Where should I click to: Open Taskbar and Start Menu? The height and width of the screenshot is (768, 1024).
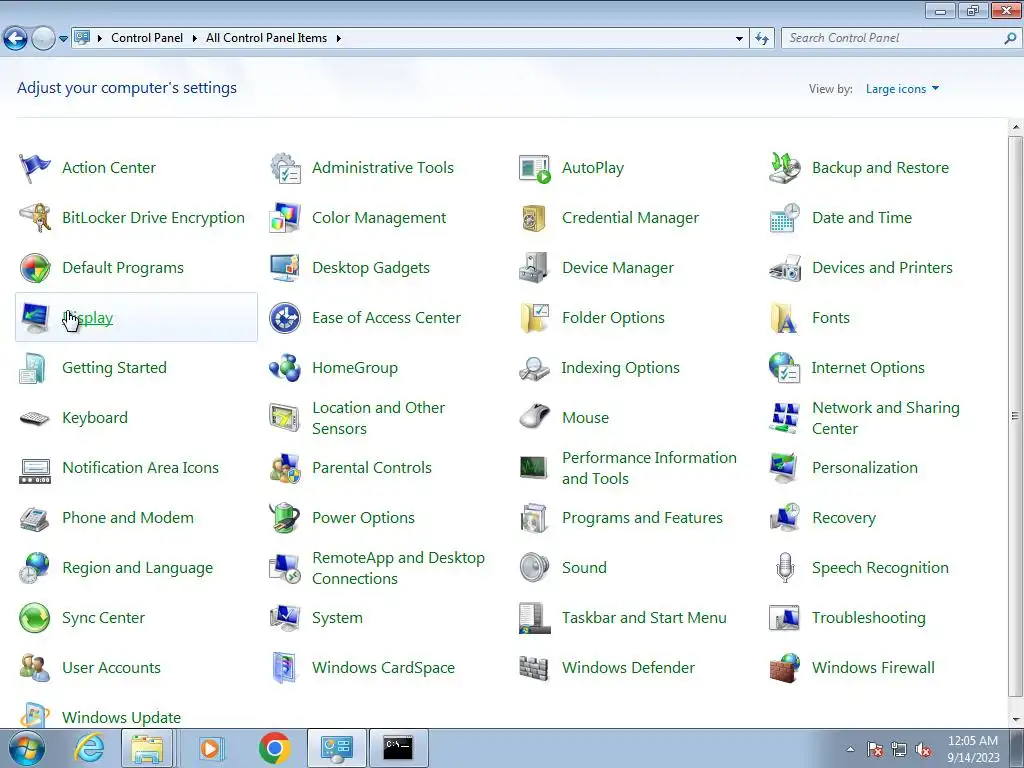click(644, 618)
